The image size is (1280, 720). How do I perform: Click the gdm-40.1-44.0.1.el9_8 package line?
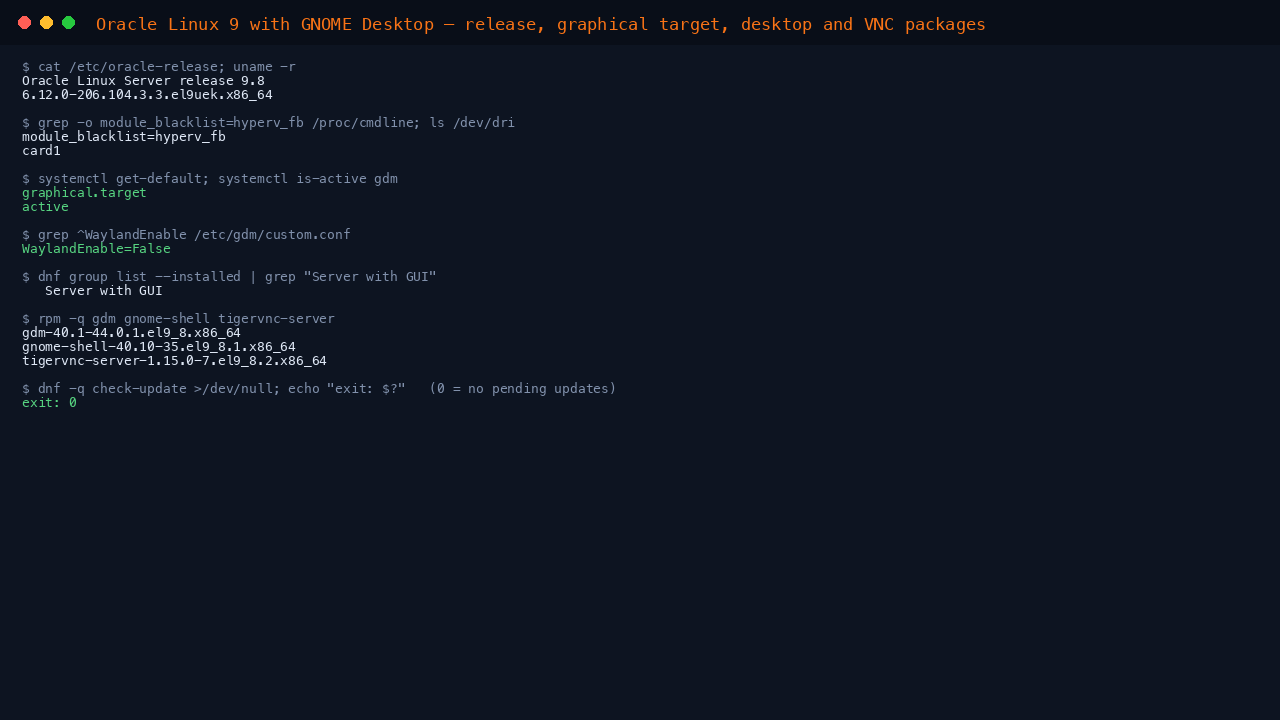coord(131,333)
